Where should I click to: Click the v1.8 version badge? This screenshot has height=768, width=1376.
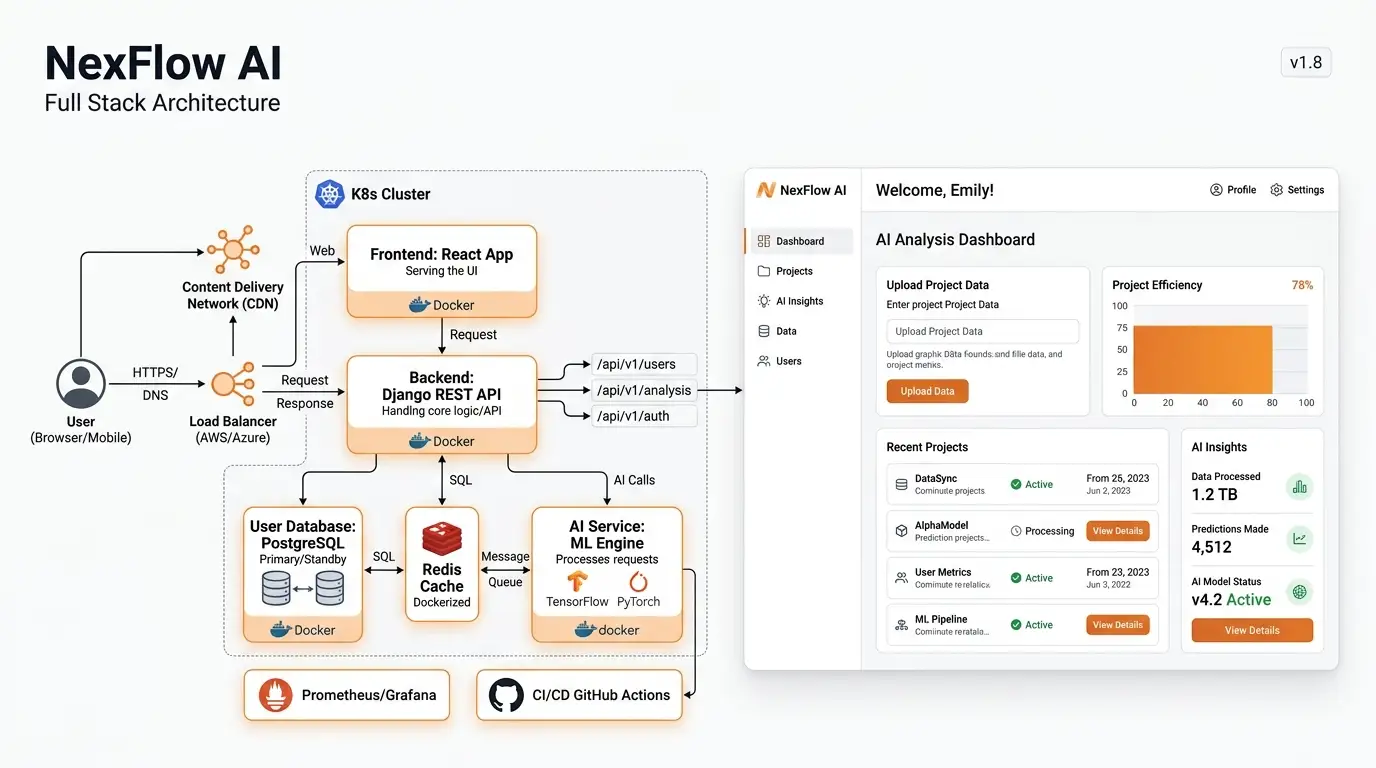click(1306, 63)
